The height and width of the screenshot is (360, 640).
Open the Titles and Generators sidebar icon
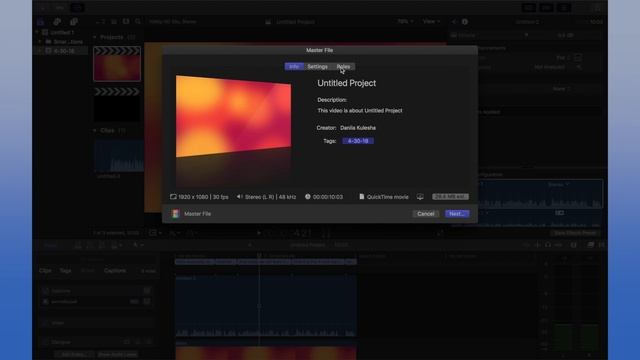[73, 22]
